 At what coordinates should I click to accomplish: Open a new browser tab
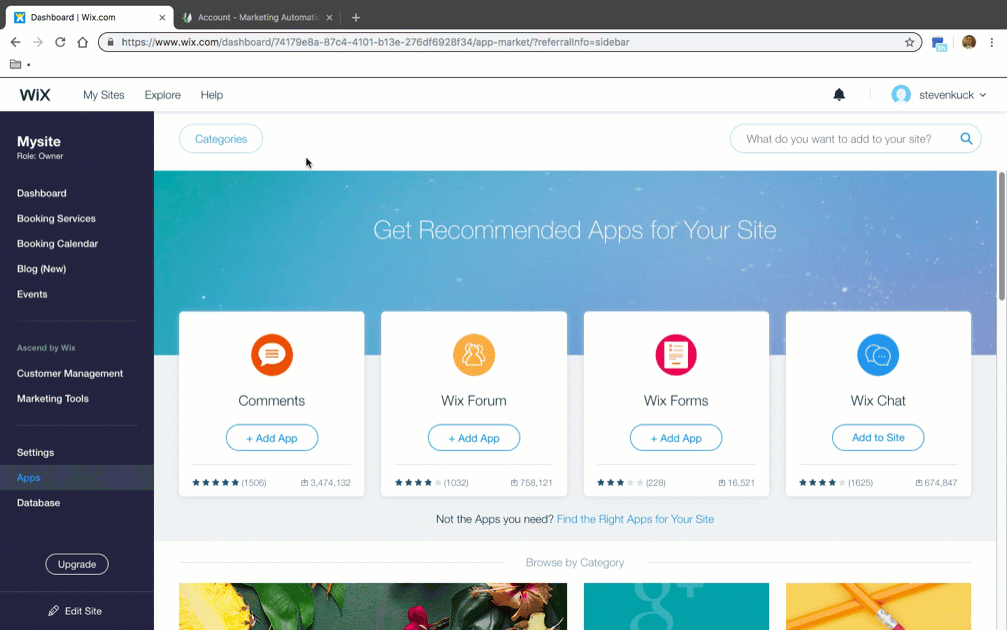coord(356,17)
